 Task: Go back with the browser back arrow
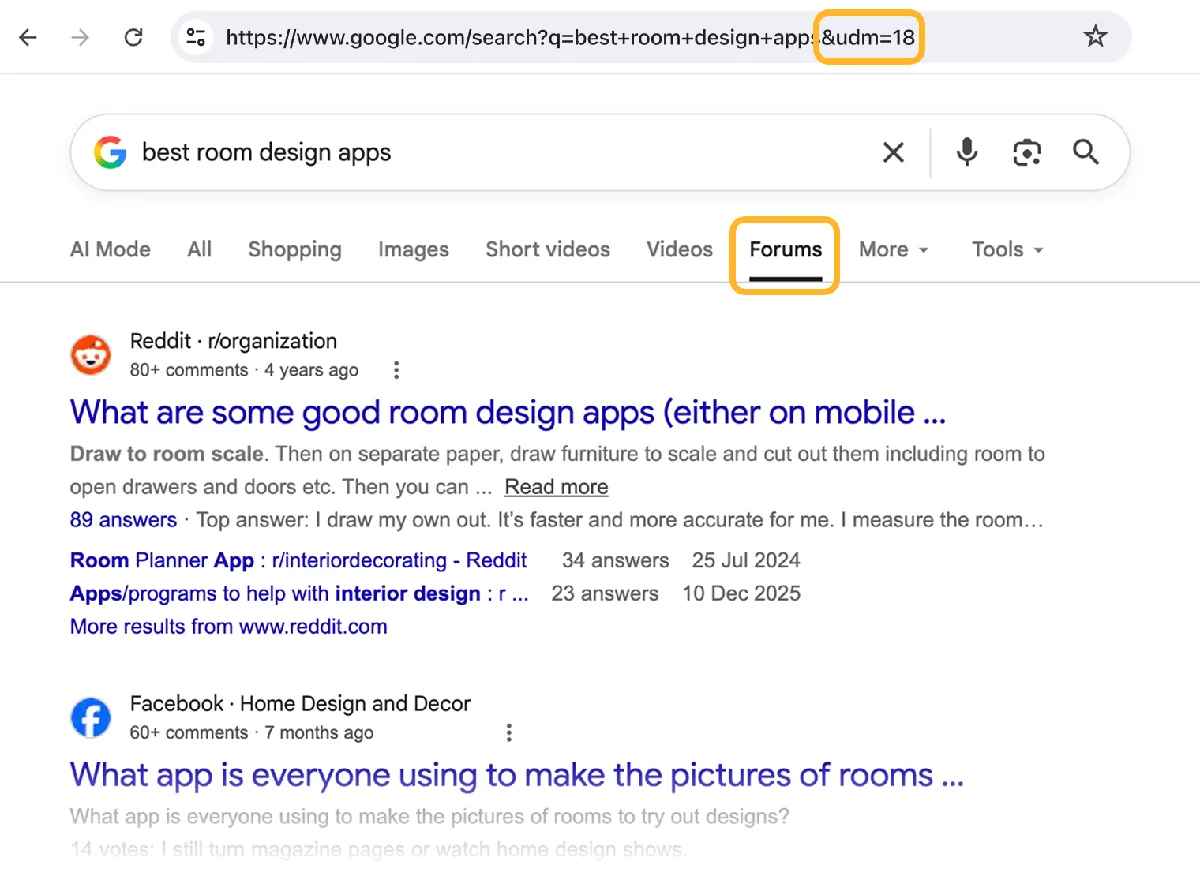point(28,38)
